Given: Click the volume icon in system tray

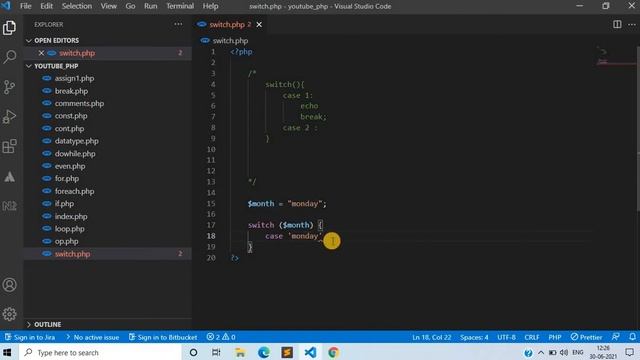Looking at the screenshot, I should (x=564, y=352).
